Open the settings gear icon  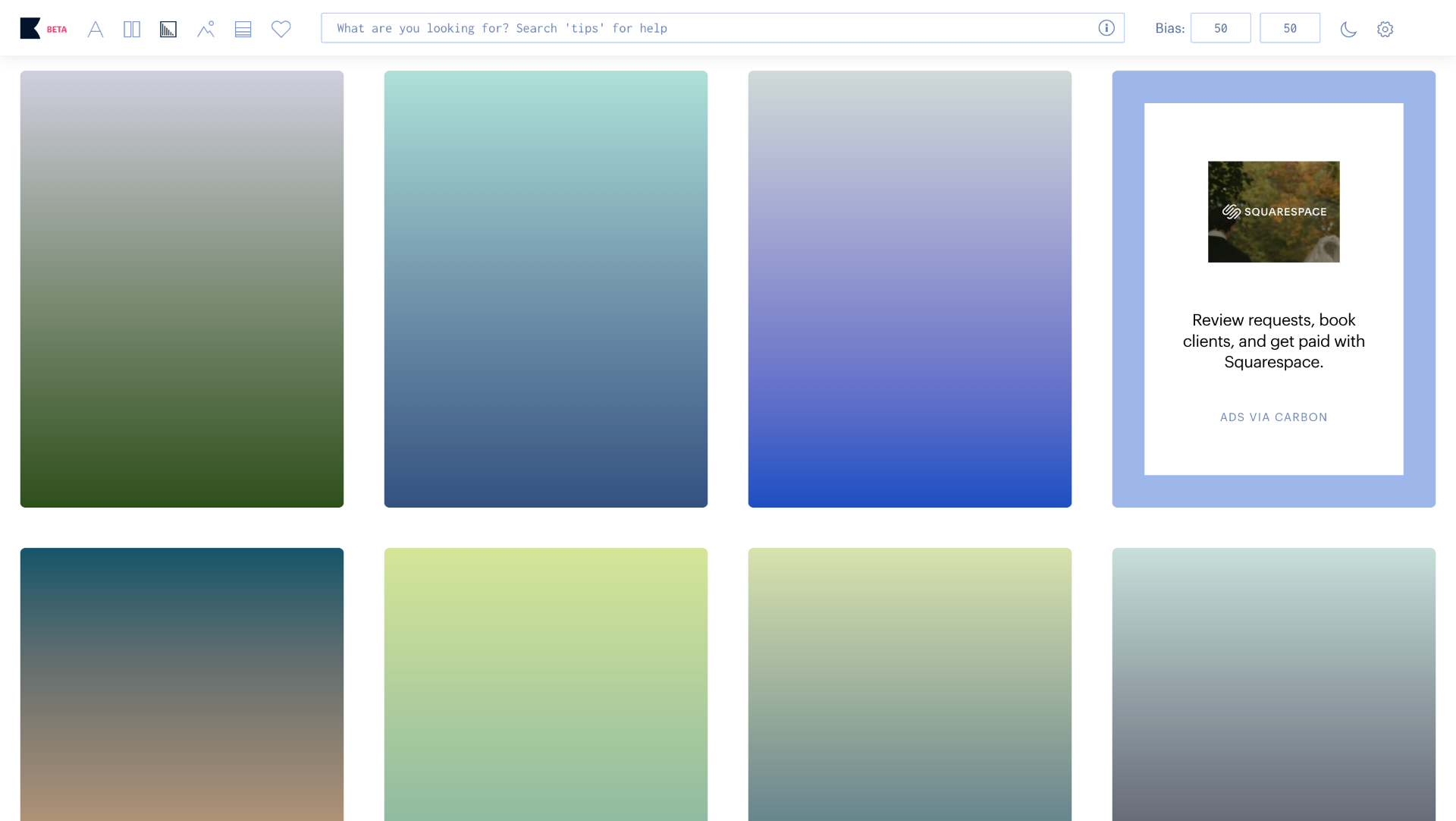point(1385,30)
